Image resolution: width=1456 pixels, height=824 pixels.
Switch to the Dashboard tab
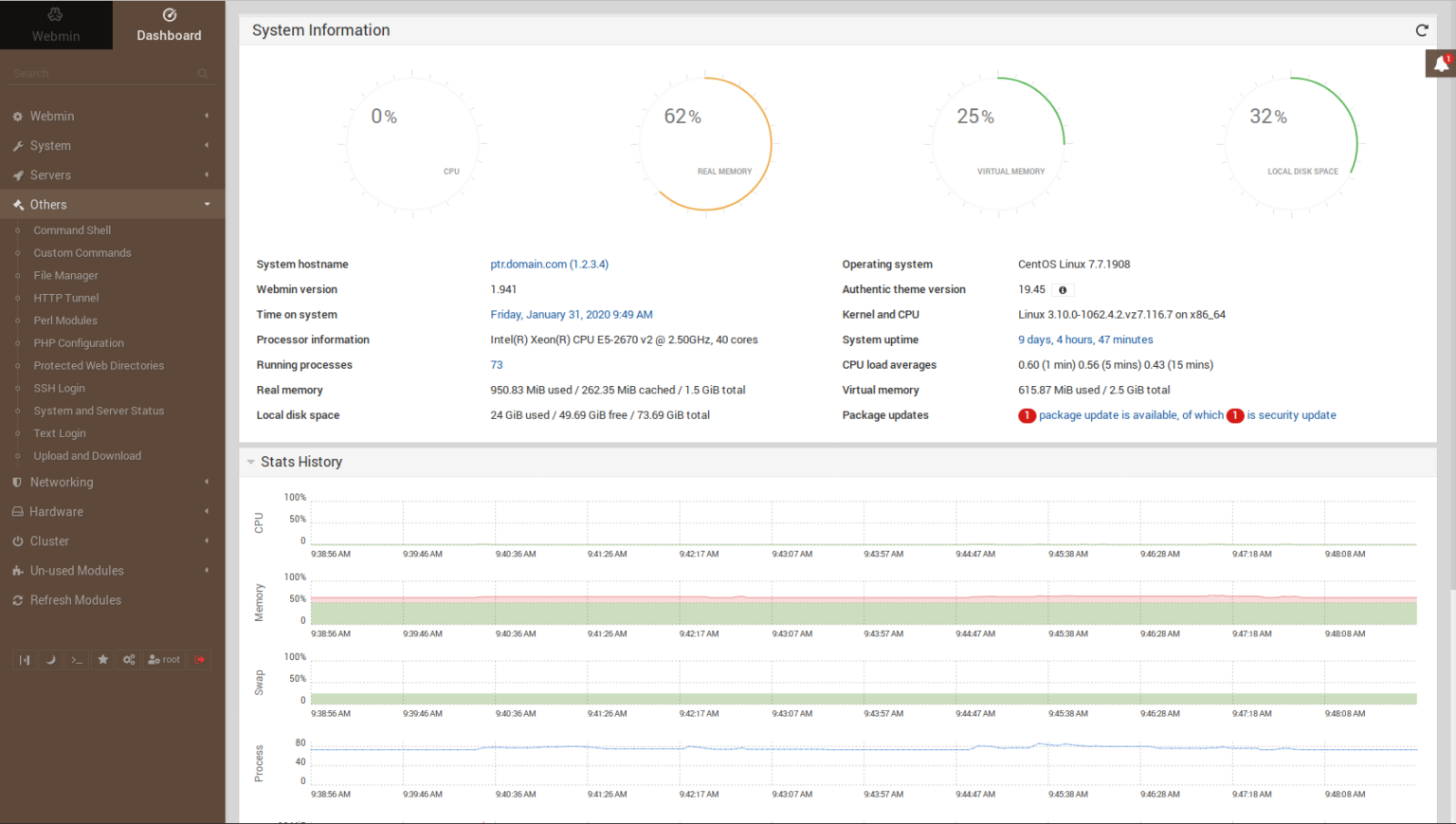click(x=169, y=25)
